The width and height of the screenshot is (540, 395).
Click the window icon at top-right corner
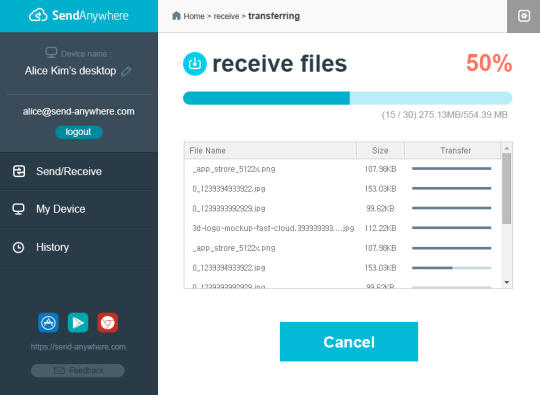click(x=524, y=16)
